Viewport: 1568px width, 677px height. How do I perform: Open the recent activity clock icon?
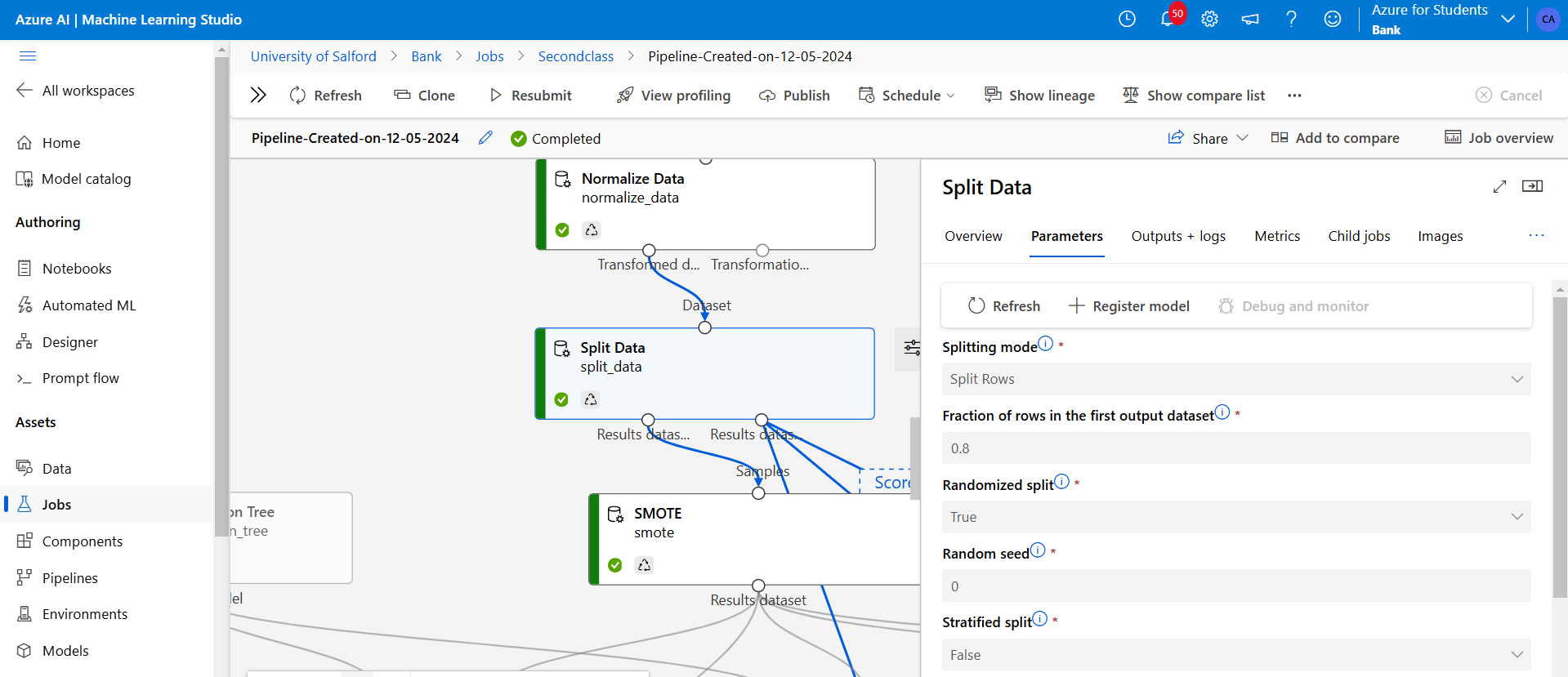click(x=1127, y=19)
